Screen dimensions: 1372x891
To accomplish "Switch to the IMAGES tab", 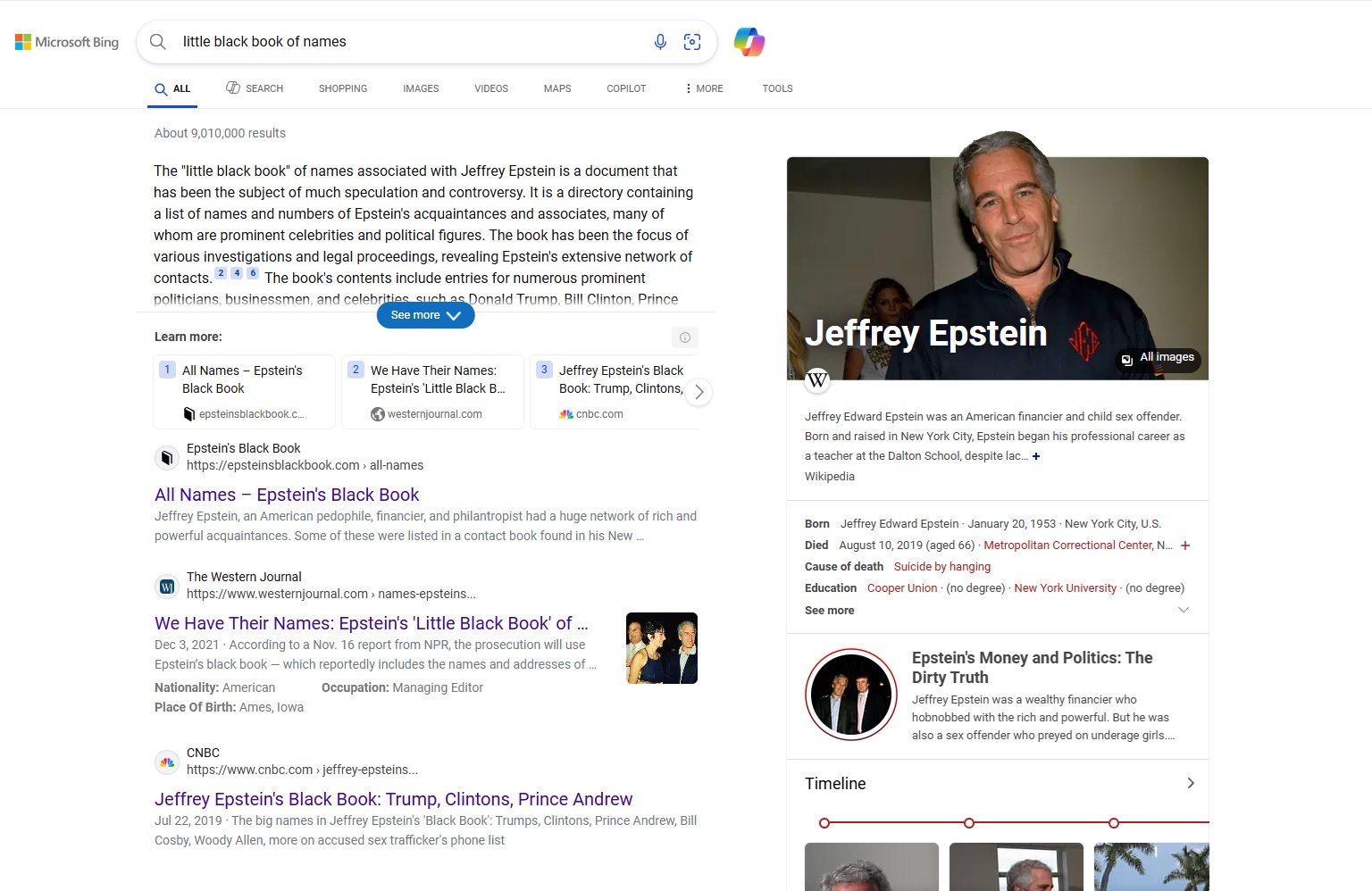I will pyautogui.click(x=421, y=88).
